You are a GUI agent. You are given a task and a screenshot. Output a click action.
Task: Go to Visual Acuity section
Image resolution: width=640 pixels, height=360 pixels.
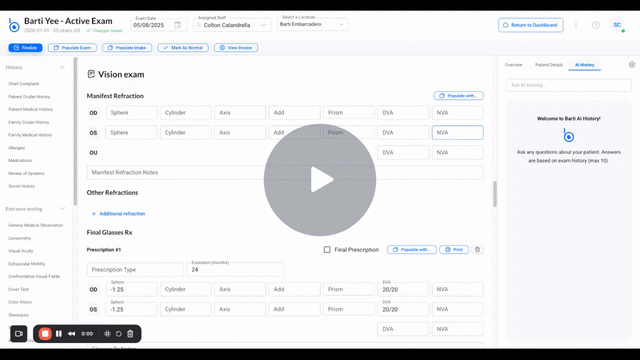(x=21, y=251)
